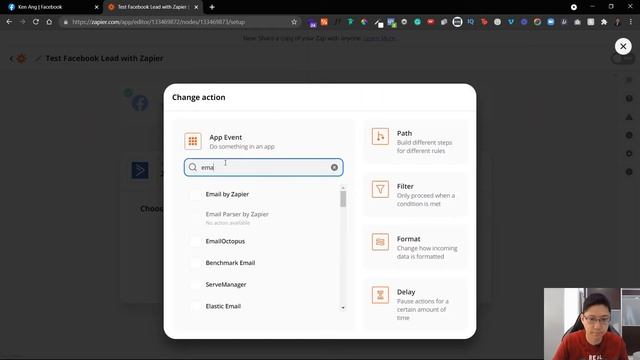Screen dimensions: 640x360
Task: Select the Path action option
Action: (415, 141)
